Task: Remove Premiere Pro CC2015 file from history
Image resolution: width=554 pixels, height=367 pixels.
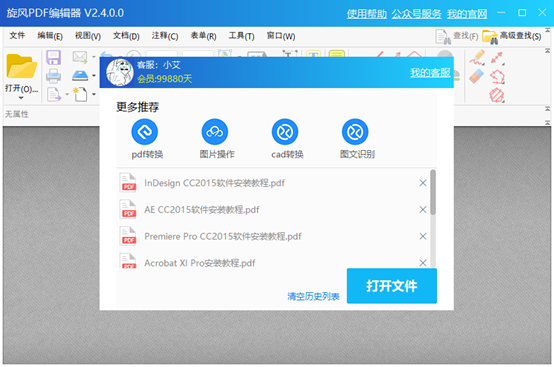Action: (x=423, y=236)
